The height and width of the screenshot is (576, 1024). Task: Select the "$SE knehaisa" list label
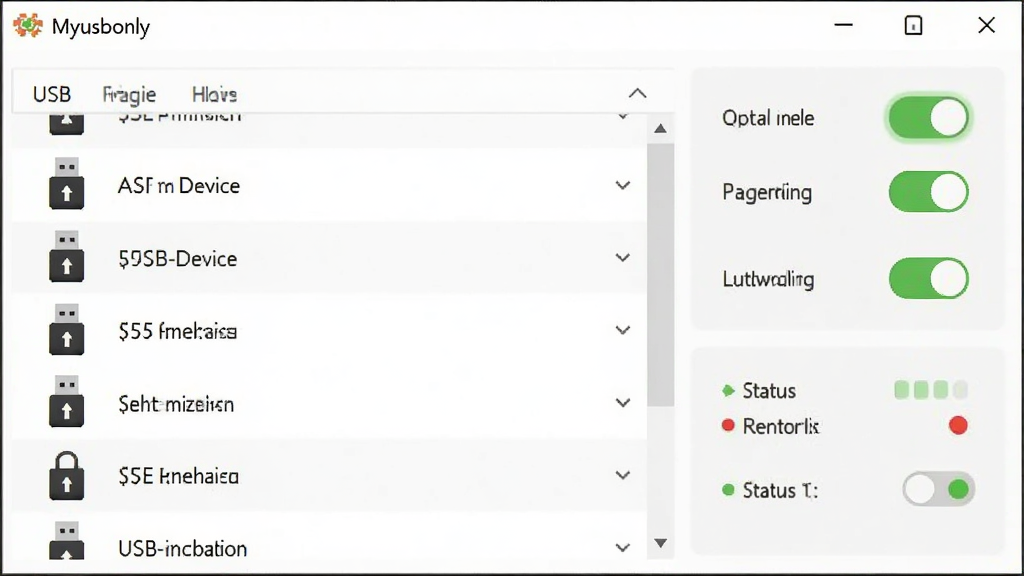point(178,476)
